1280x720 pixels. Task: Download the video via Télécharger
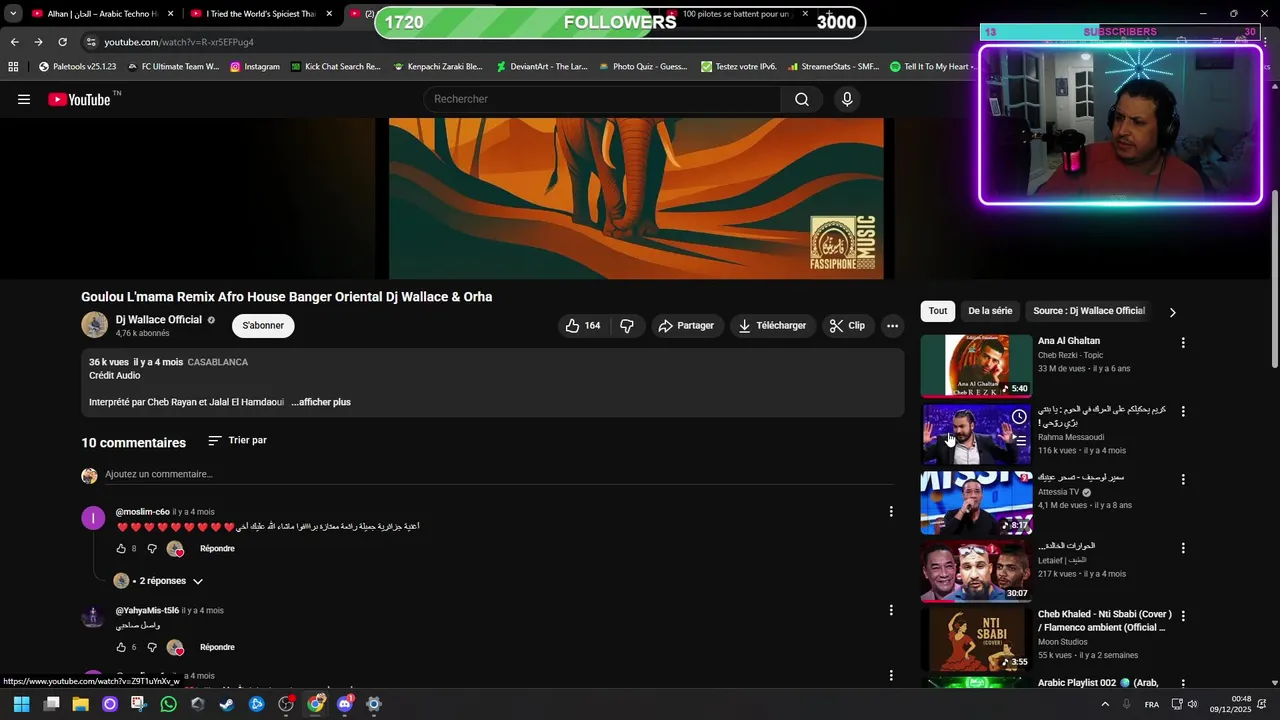772,326
